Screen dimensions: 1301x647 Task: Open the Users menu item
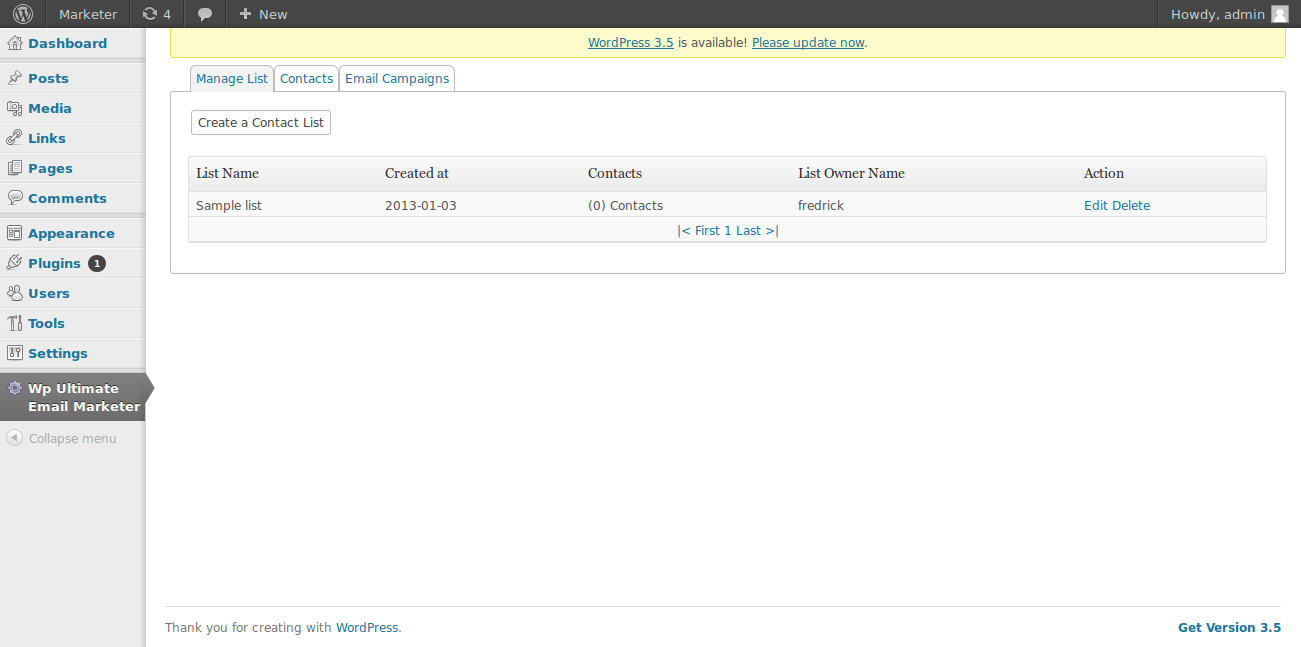[x=49, y=293]
